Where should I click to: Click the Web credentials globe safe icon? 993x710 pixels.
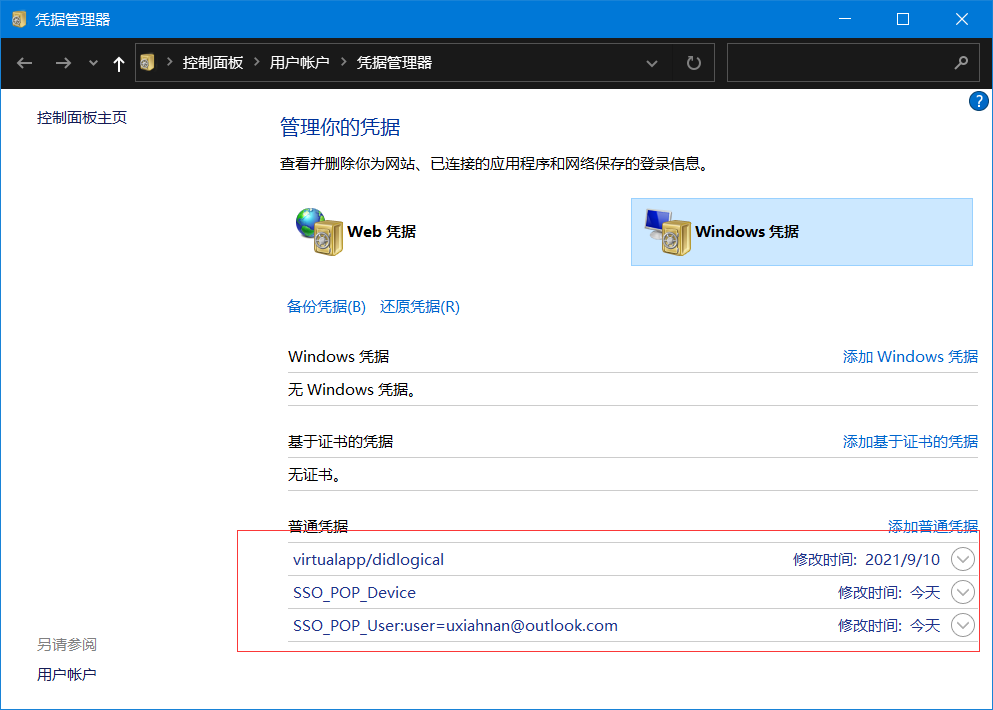click(x=320, y=231)
